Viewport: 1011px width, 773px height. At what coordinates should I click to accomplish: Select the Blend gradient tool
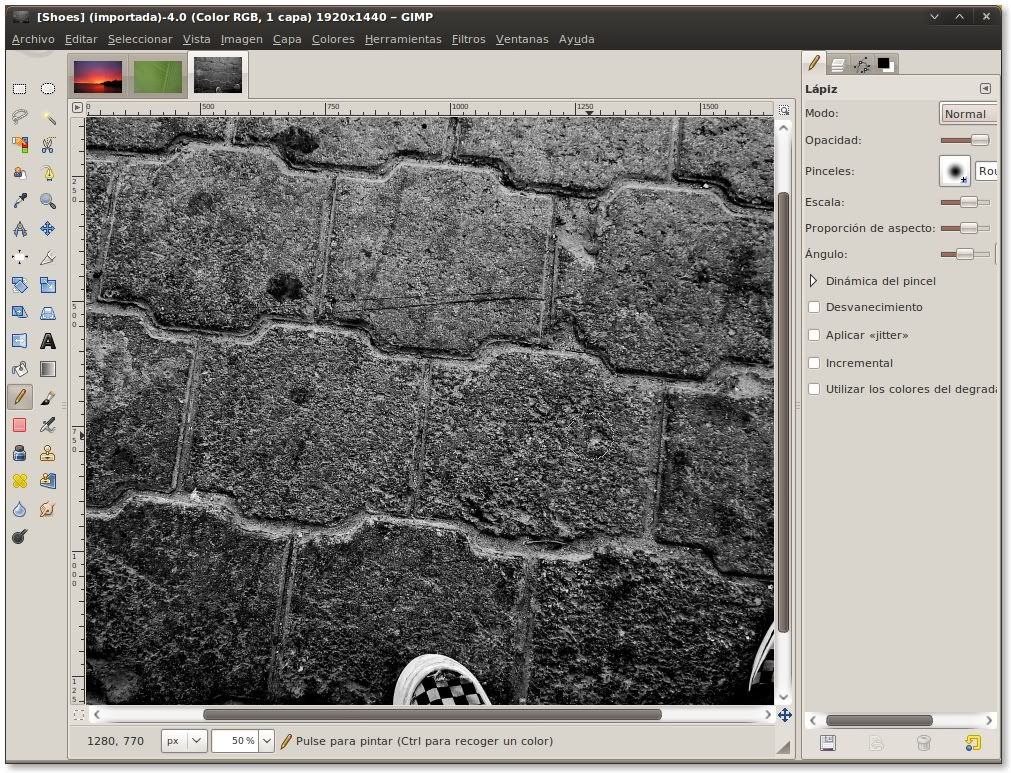click(48, 369)
